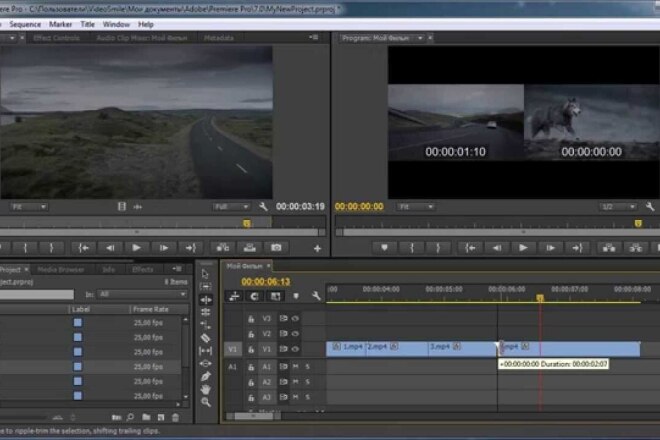Toggle sync lock on track A3

click(x=283, y=397)
